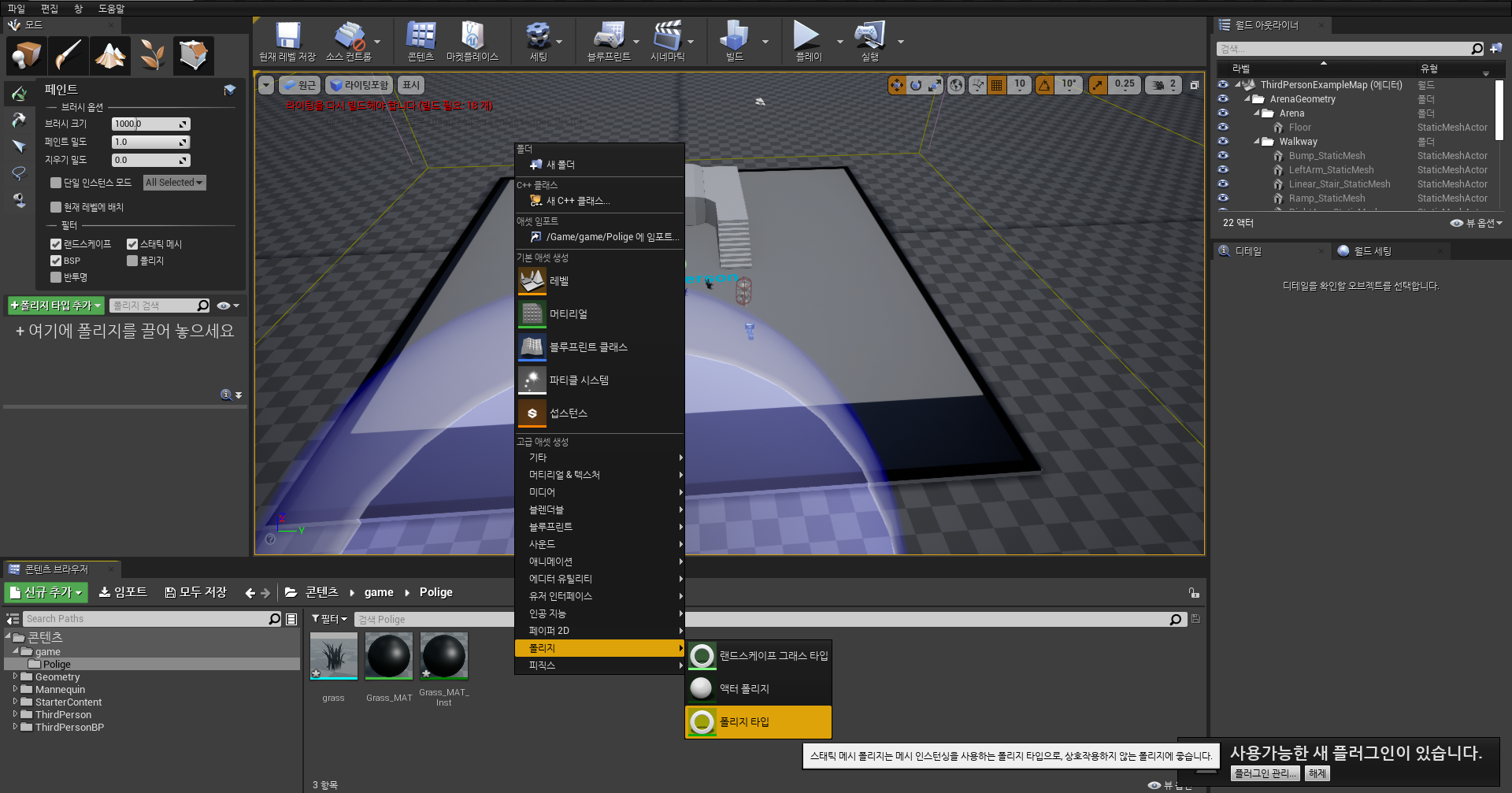
Task: Dismiss the new plugins notification
Action: click(1317, 774)
